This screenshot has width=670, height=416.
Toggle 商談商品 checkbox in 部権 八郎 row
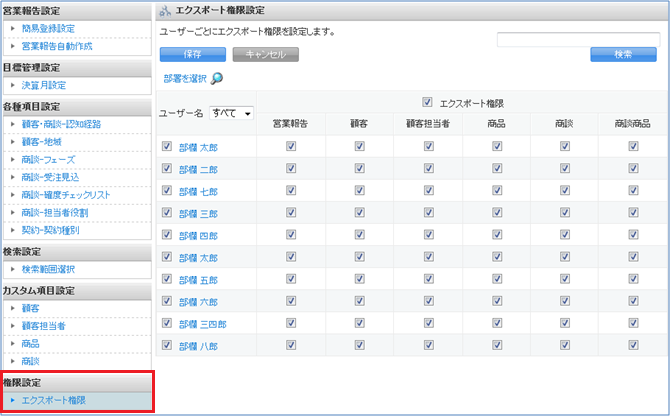coord(633,346)
